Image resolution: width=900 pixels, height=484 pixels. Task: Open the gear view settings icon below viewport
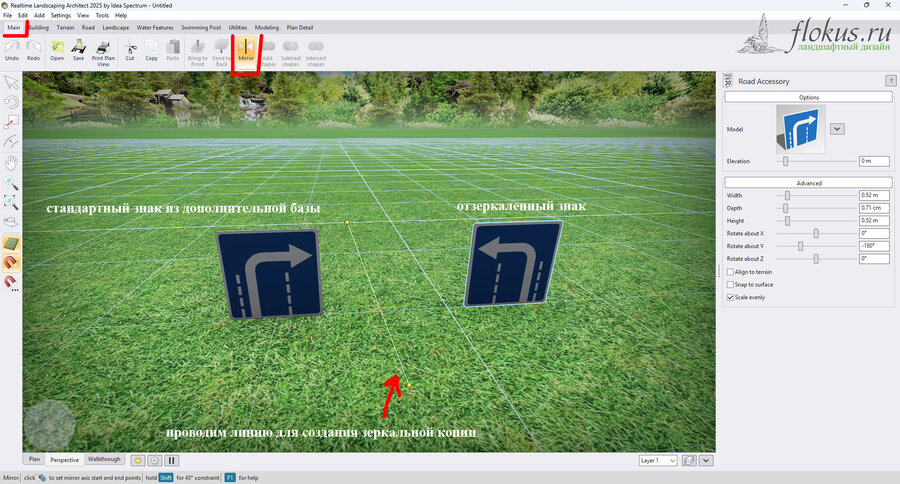pos(154,460)
